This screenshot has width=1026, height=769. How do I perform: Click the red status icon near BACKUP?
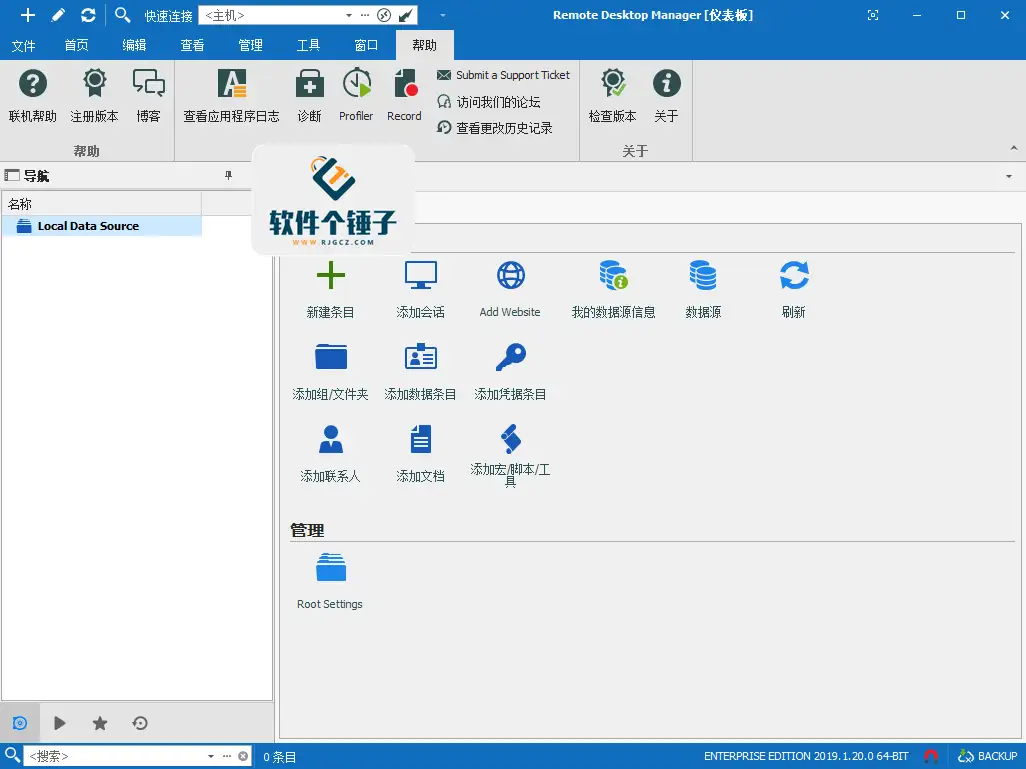(x=931, y=756)
